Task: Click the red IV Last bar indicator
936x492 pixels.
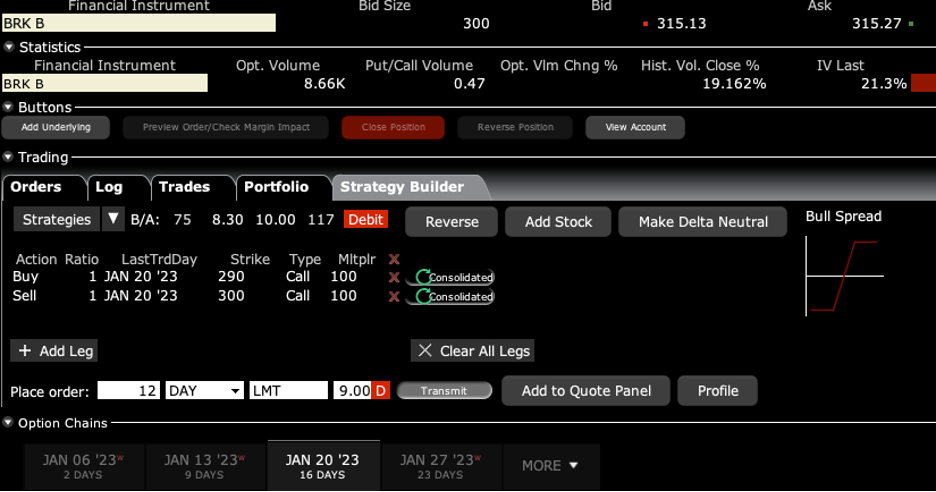Action: tap(923, 84)
